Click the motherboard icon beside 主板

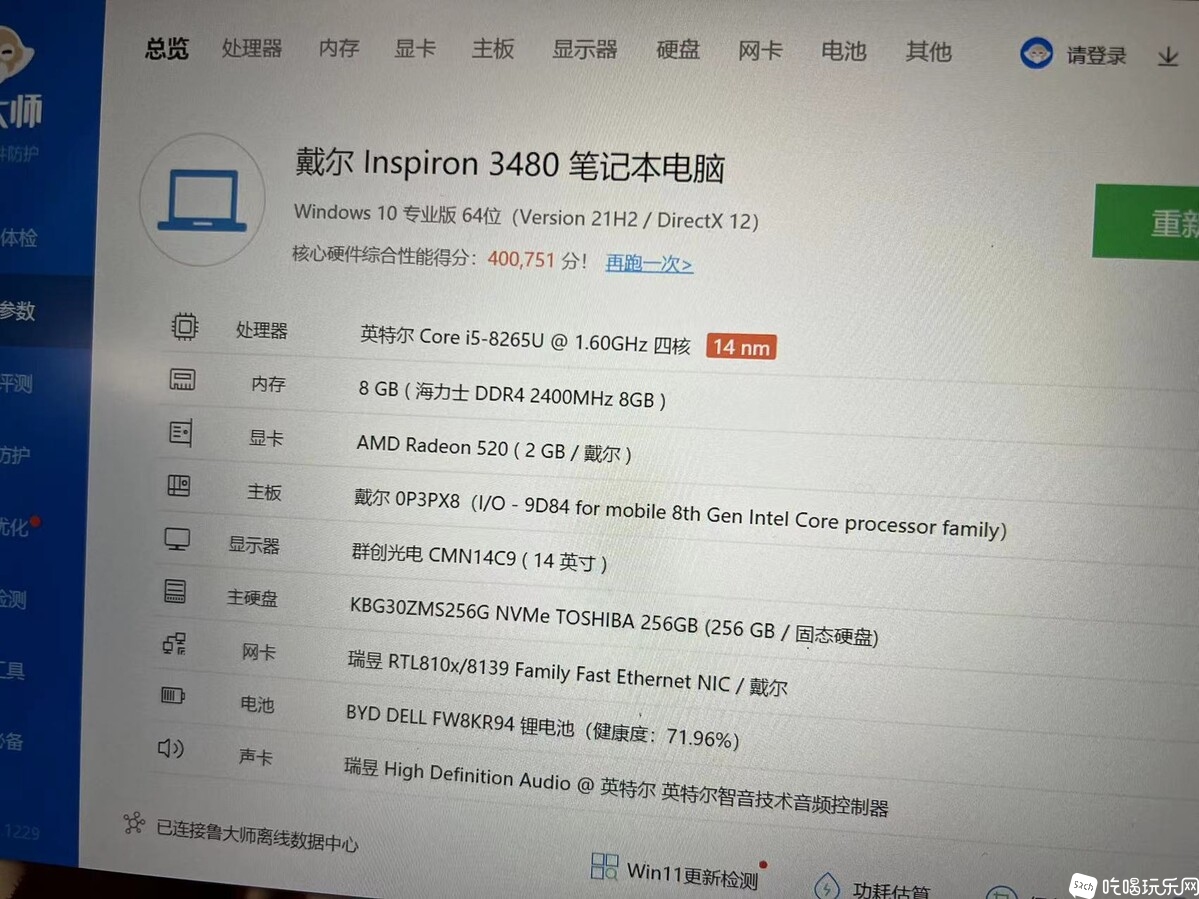pos(179,485)
